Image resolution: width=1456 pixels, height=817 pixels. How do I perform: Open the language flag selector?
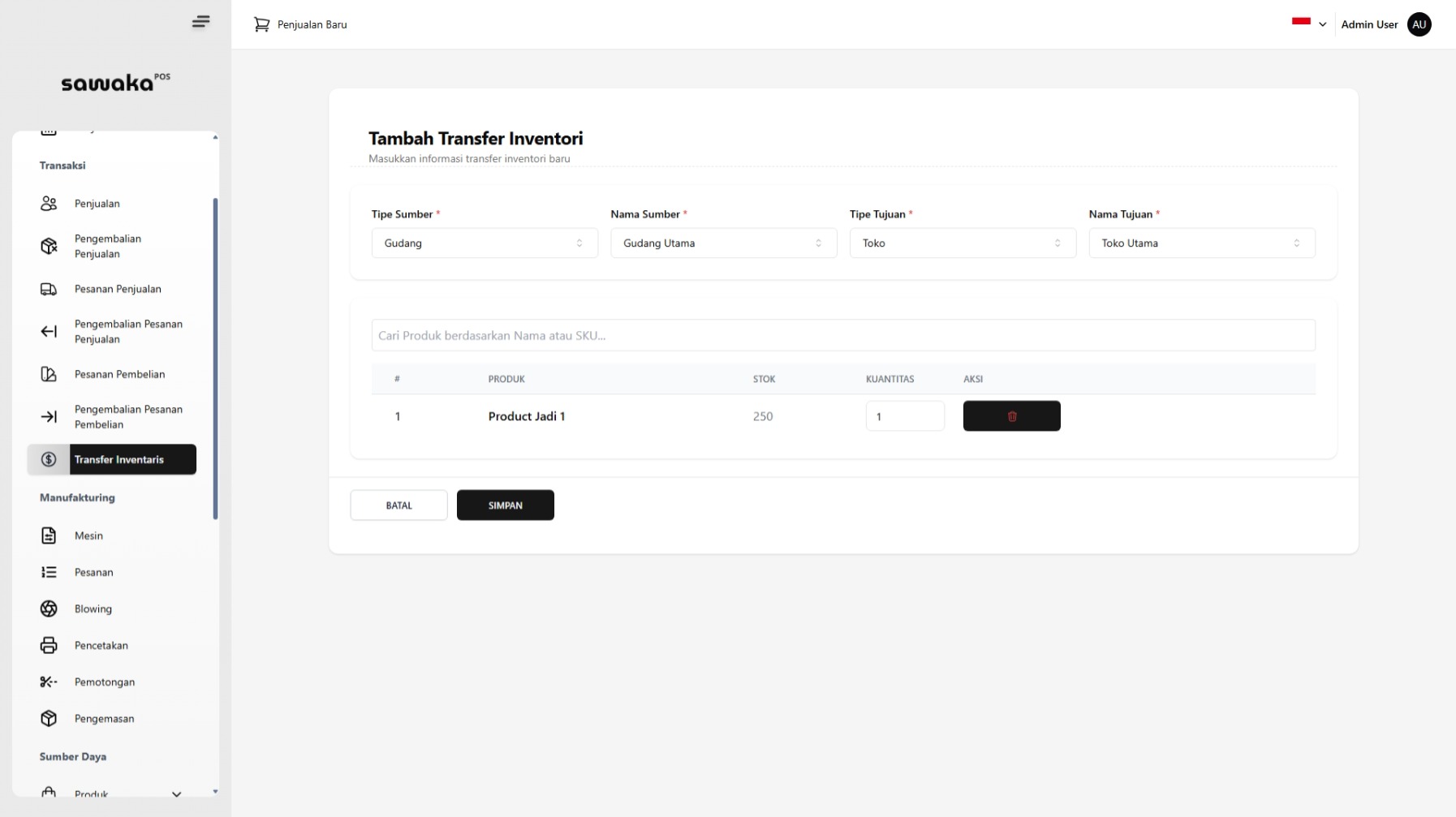coord(1308,24)
